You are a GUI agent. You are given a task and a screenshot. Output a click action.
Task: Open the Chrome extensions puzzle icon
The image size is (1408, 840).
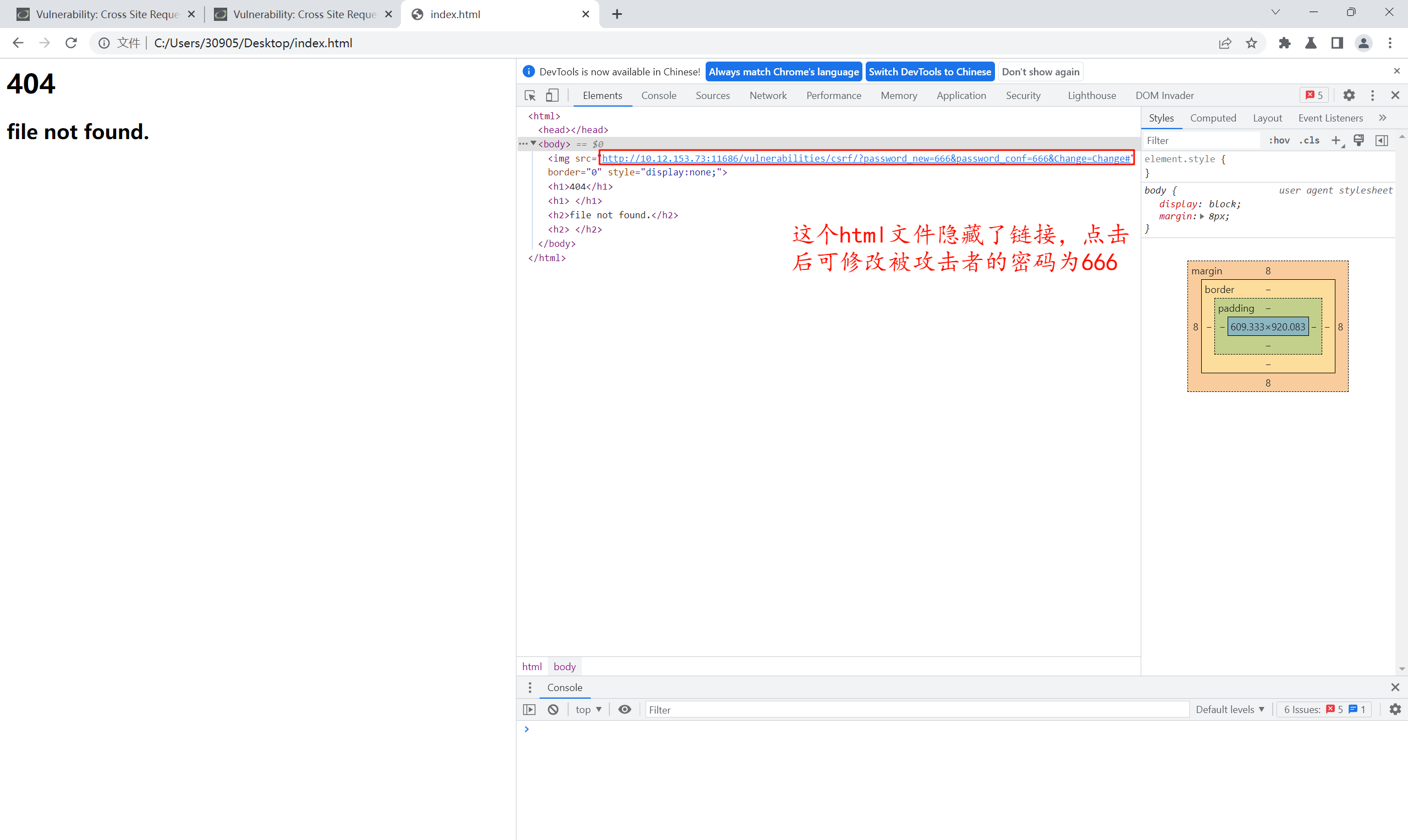[x=1285, y=43]
